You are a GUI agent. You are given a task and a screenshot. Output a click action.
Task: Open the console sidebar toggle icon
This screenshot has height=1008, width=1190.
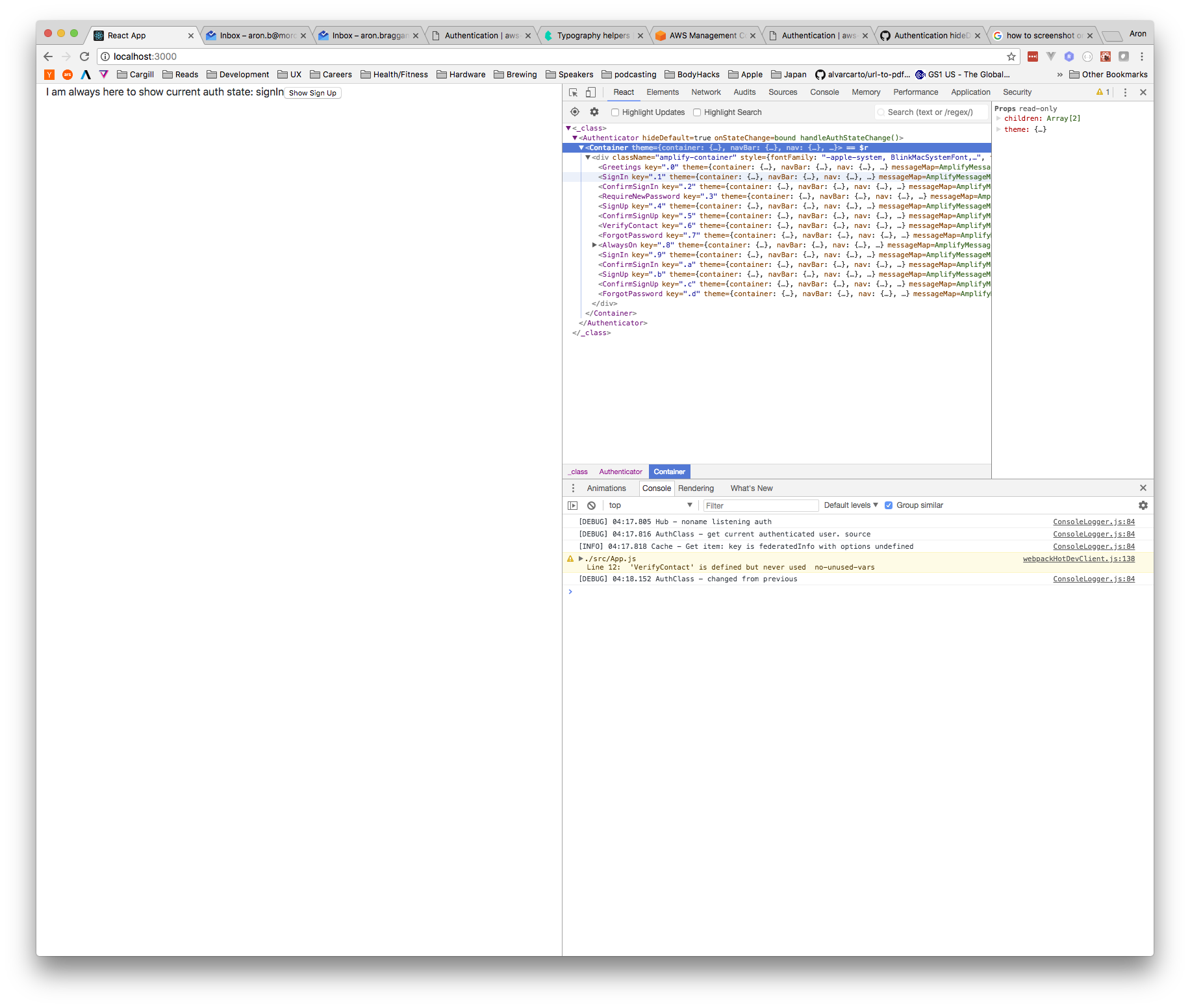pos(572,505)
